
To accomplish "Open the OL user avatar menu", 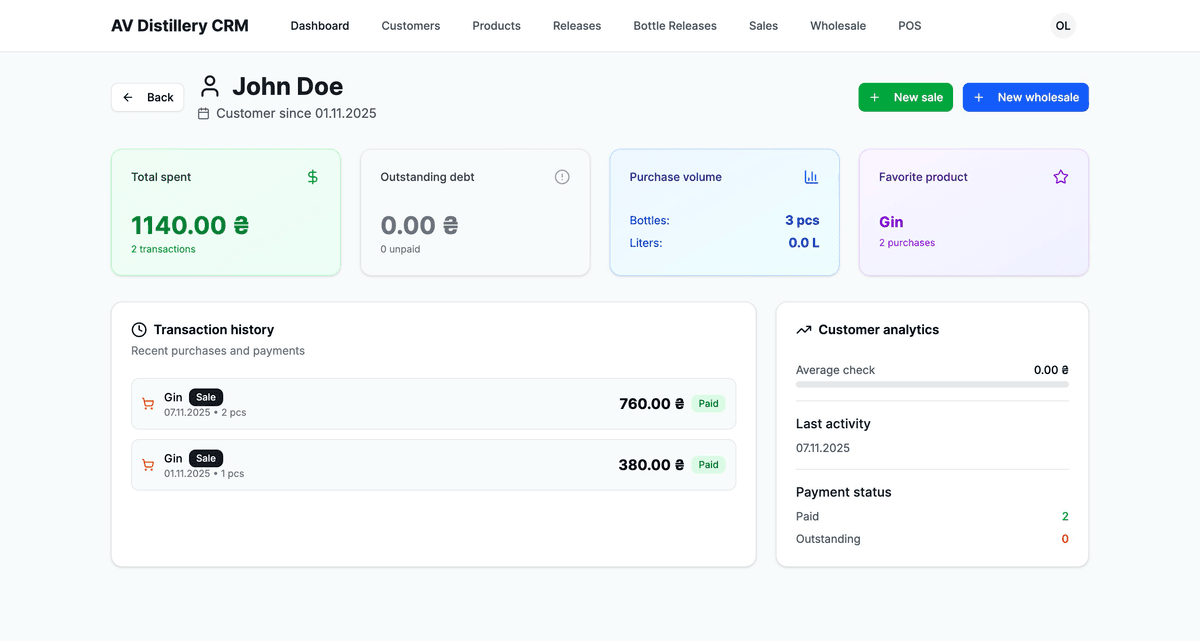I will [1063, 26].
